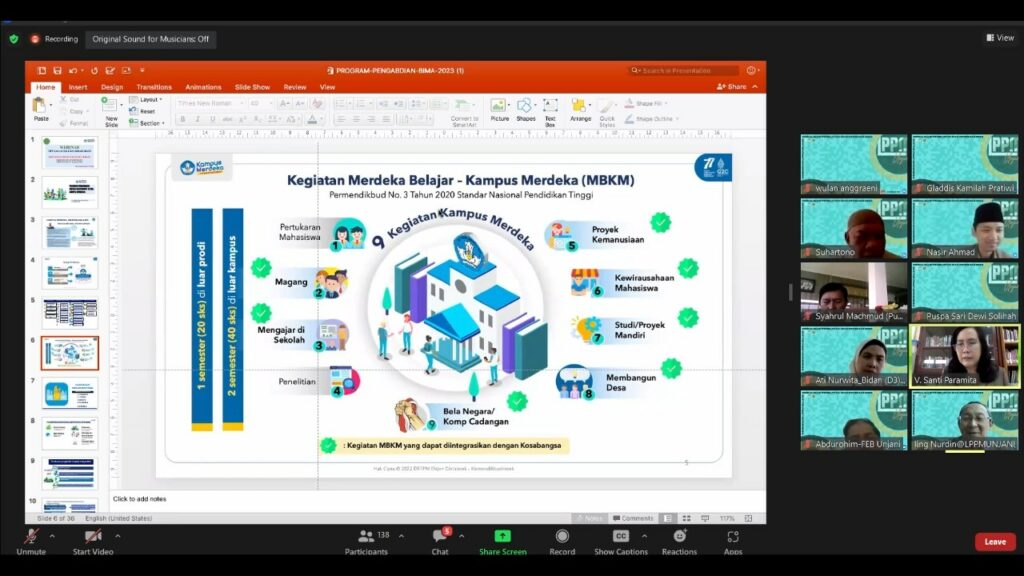Screen dimensions: 1024x576
Task: Click the green encryption shield icon
Action: (14, 39)
